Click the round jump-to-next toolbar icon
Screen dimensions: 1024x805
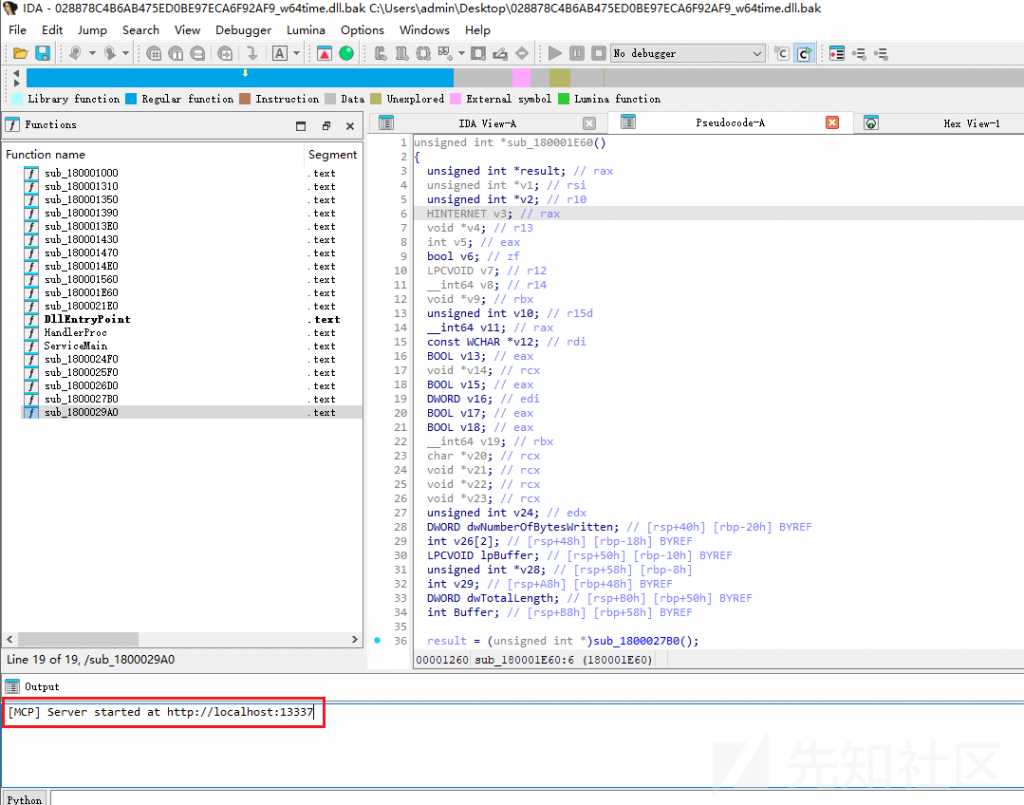click(225, 54)
